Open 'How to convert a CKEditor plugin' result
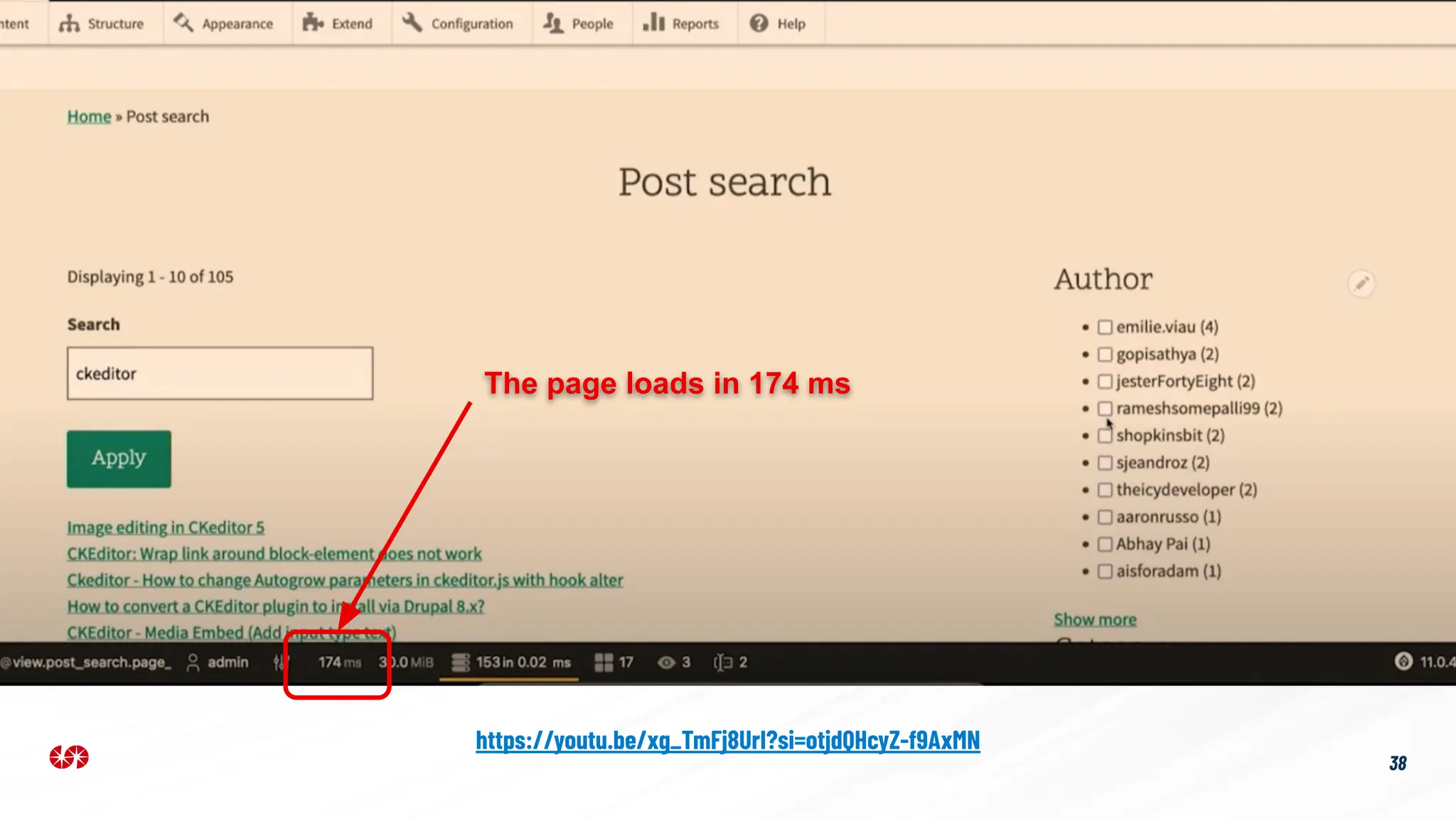 click(x=275, y=606)
